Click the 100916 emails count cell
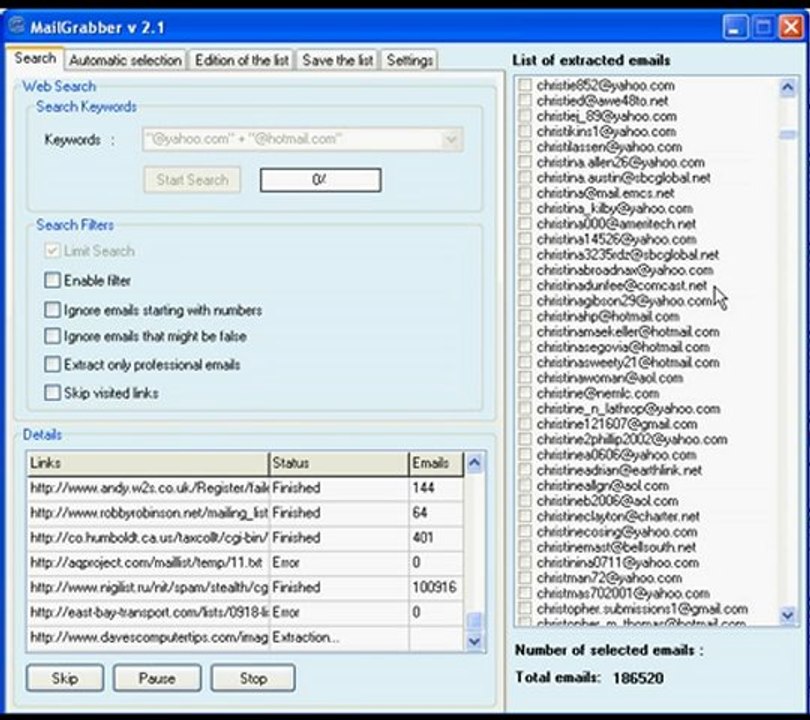This screenshot has width=810, height=720. point(436,587)
